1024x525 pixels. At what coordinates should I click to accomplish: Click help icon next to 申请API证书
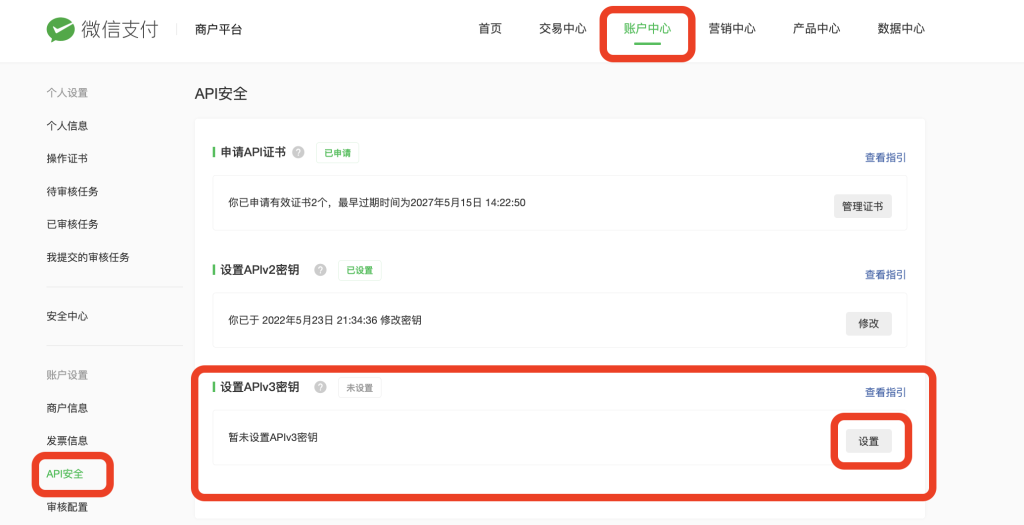click(x=298, y=153)
